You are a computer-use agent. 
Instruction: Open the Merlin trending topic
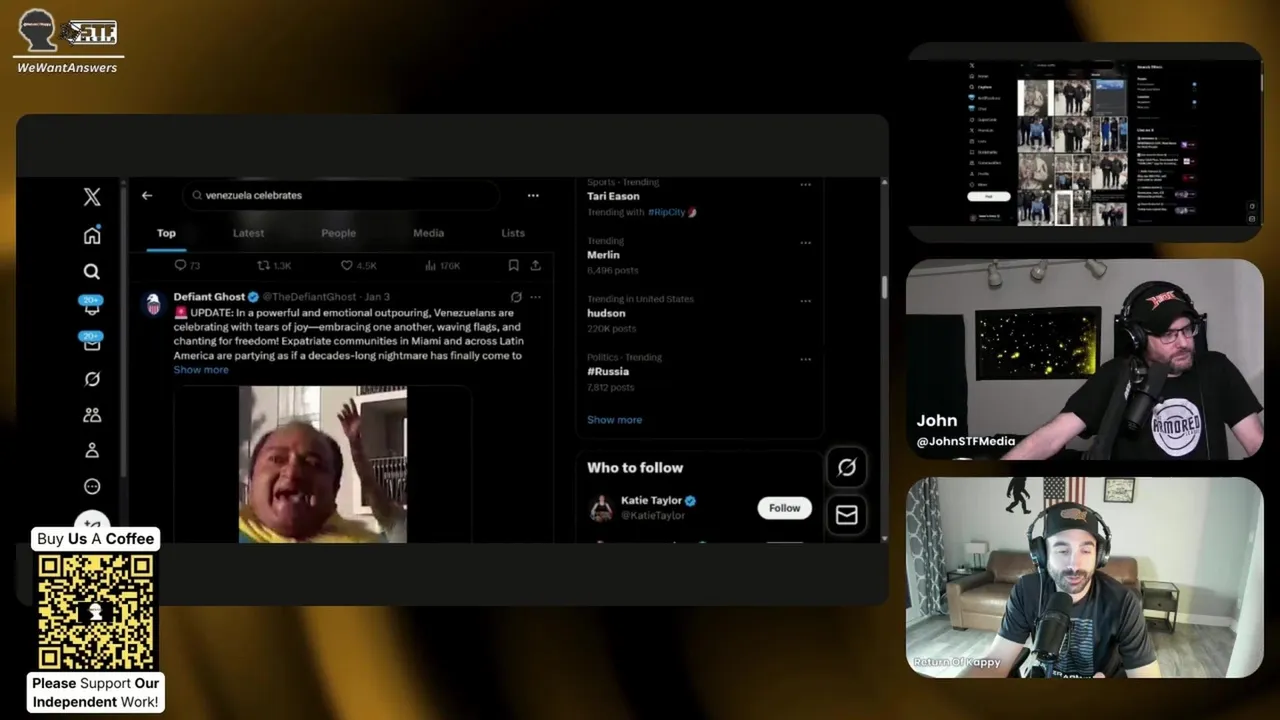pos(603,255)
